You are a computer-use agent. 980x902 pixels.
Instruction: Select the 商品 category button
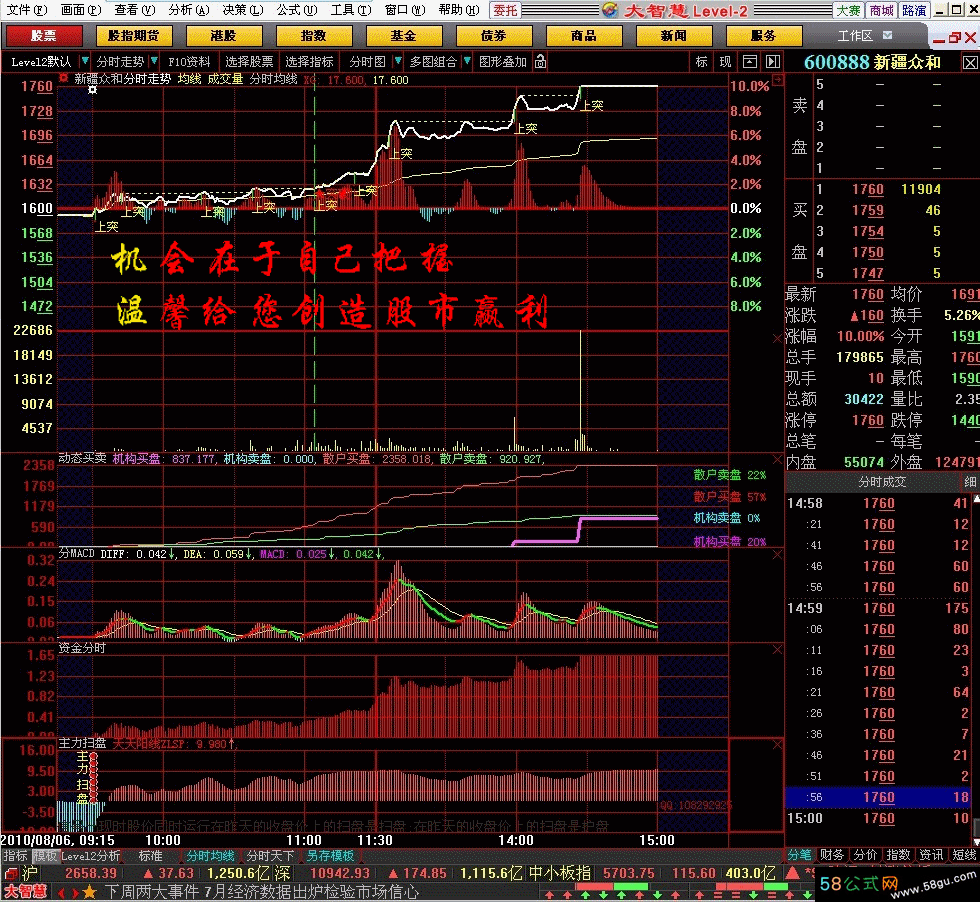[x=583, y=36]
